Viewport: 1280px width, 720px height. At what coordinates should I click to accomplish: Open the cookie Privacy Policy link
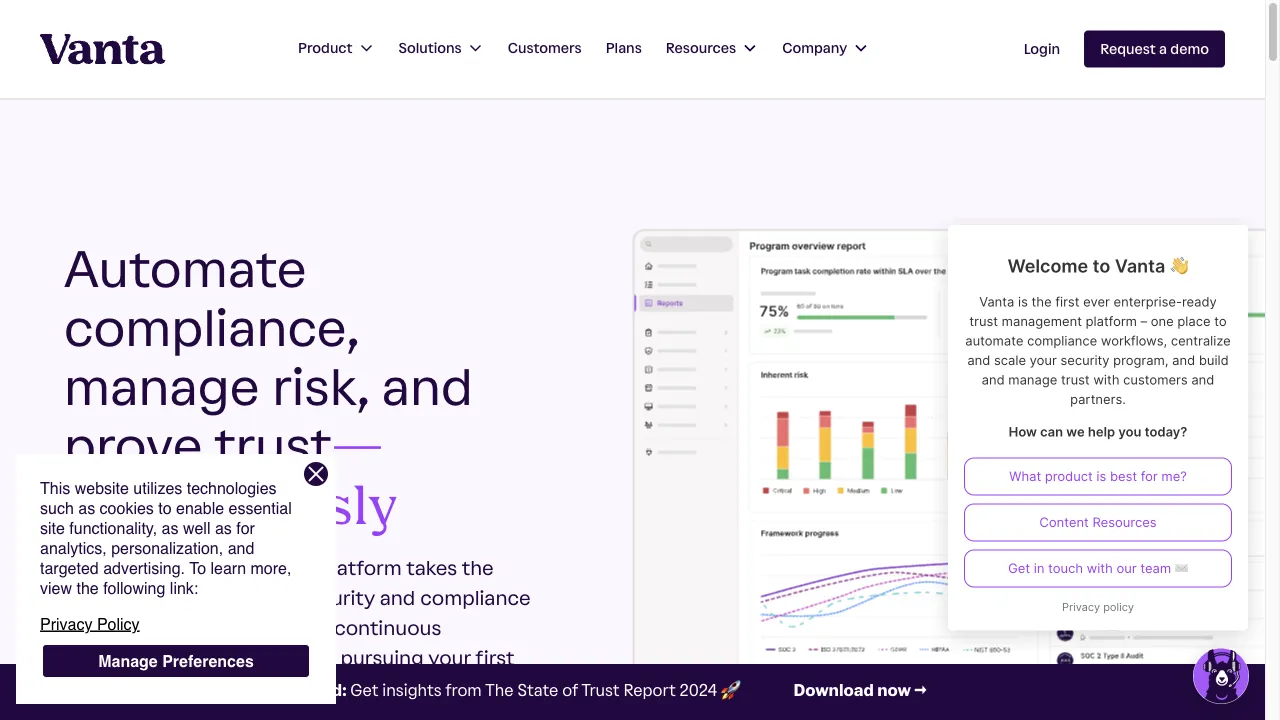click(90, 624)
